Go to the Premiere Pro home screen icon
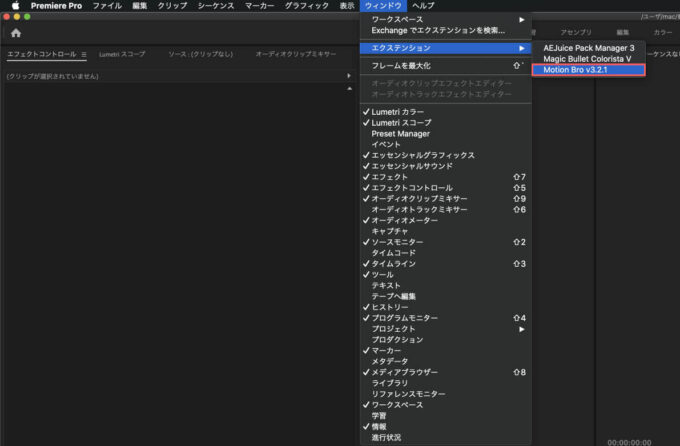 tap(16, 33)
